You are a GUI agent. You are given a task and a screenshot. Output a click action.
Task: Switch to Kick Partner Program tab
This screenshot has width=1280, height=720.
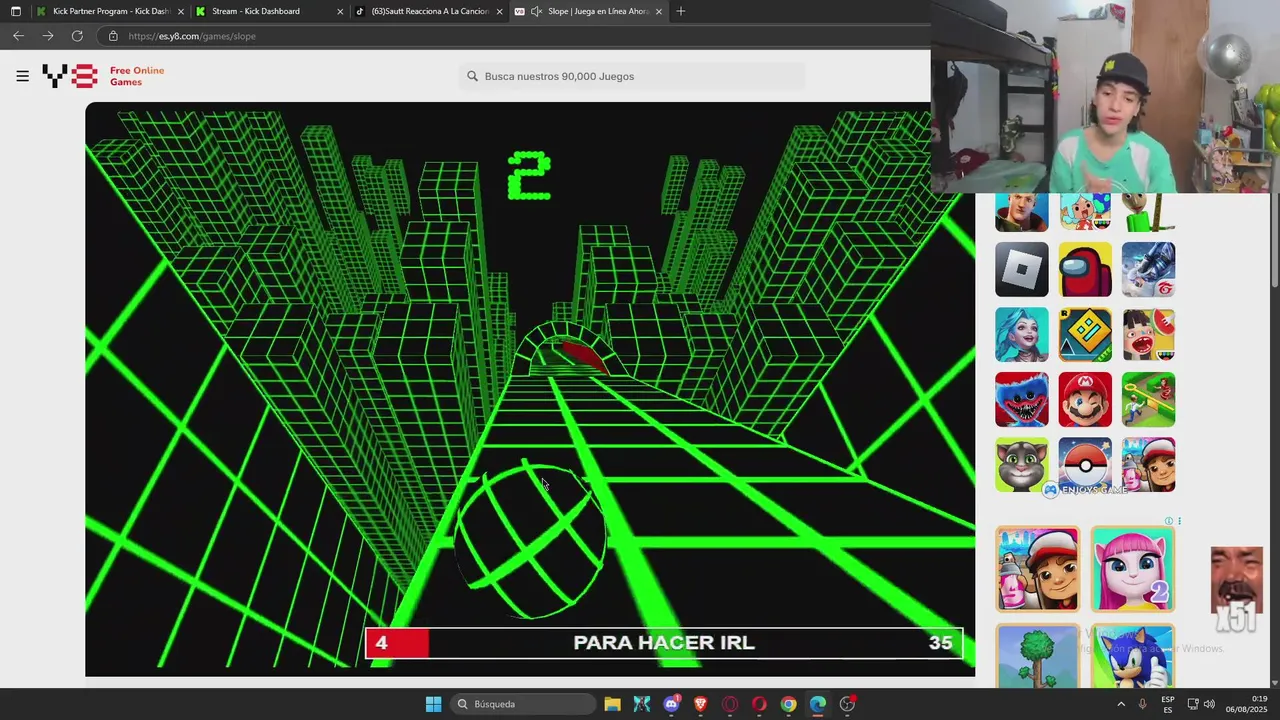(x=110, y=11)
